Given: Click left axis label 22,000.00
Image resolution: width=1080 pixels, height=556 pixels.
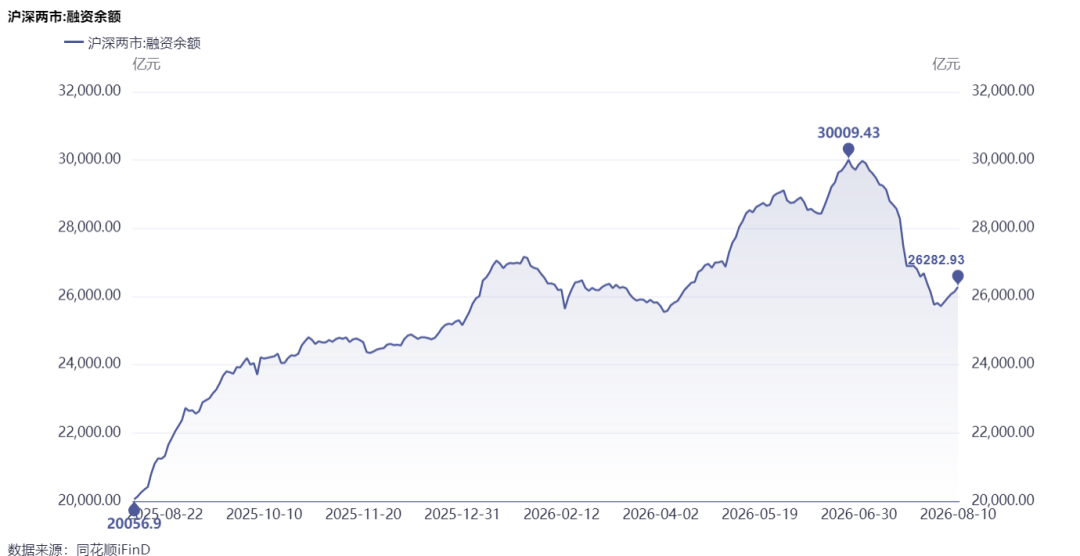Looking at the screenshot, I should pyautogui.click(x=91, y=432).
